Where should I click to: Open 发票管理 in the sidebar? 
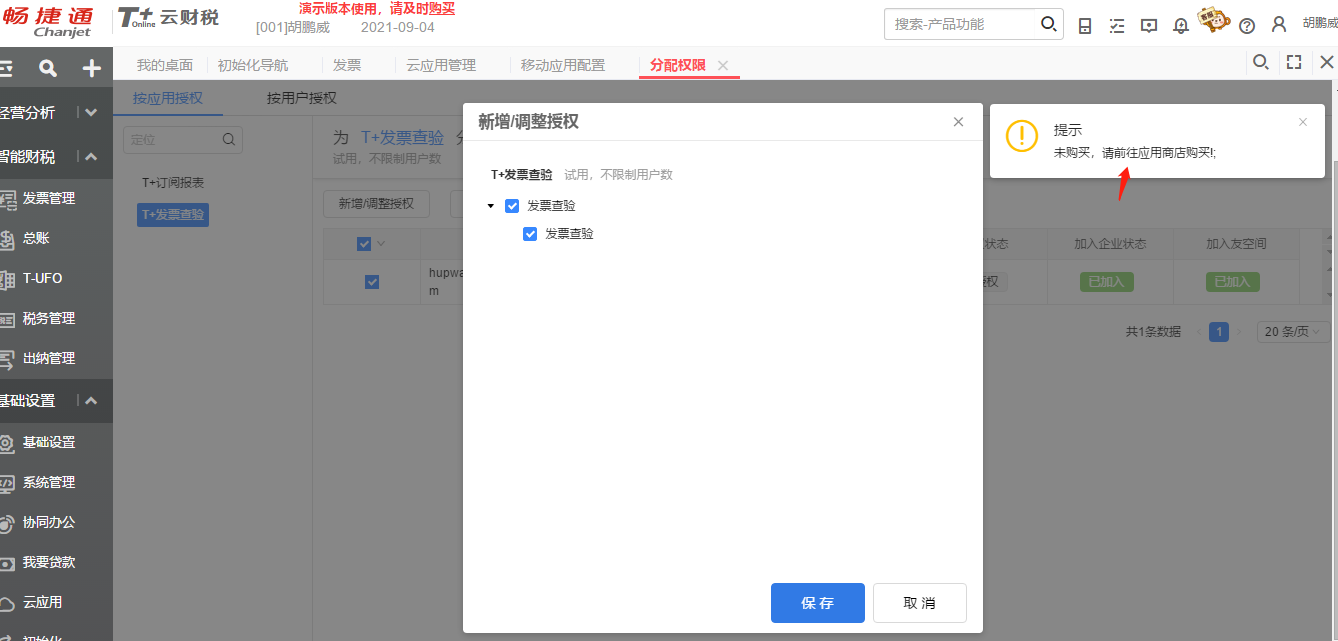(49, 198)
